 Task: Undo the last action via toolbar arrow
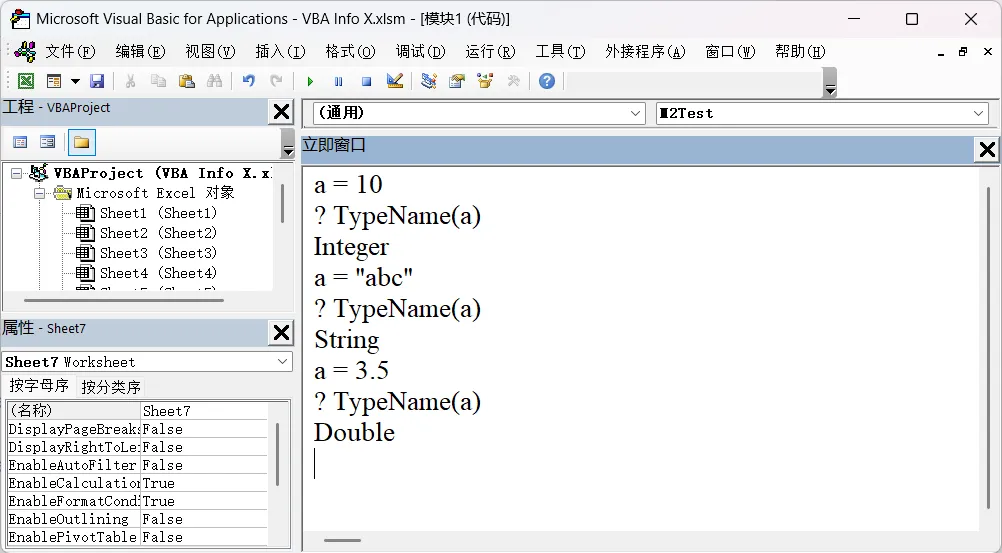249,81
